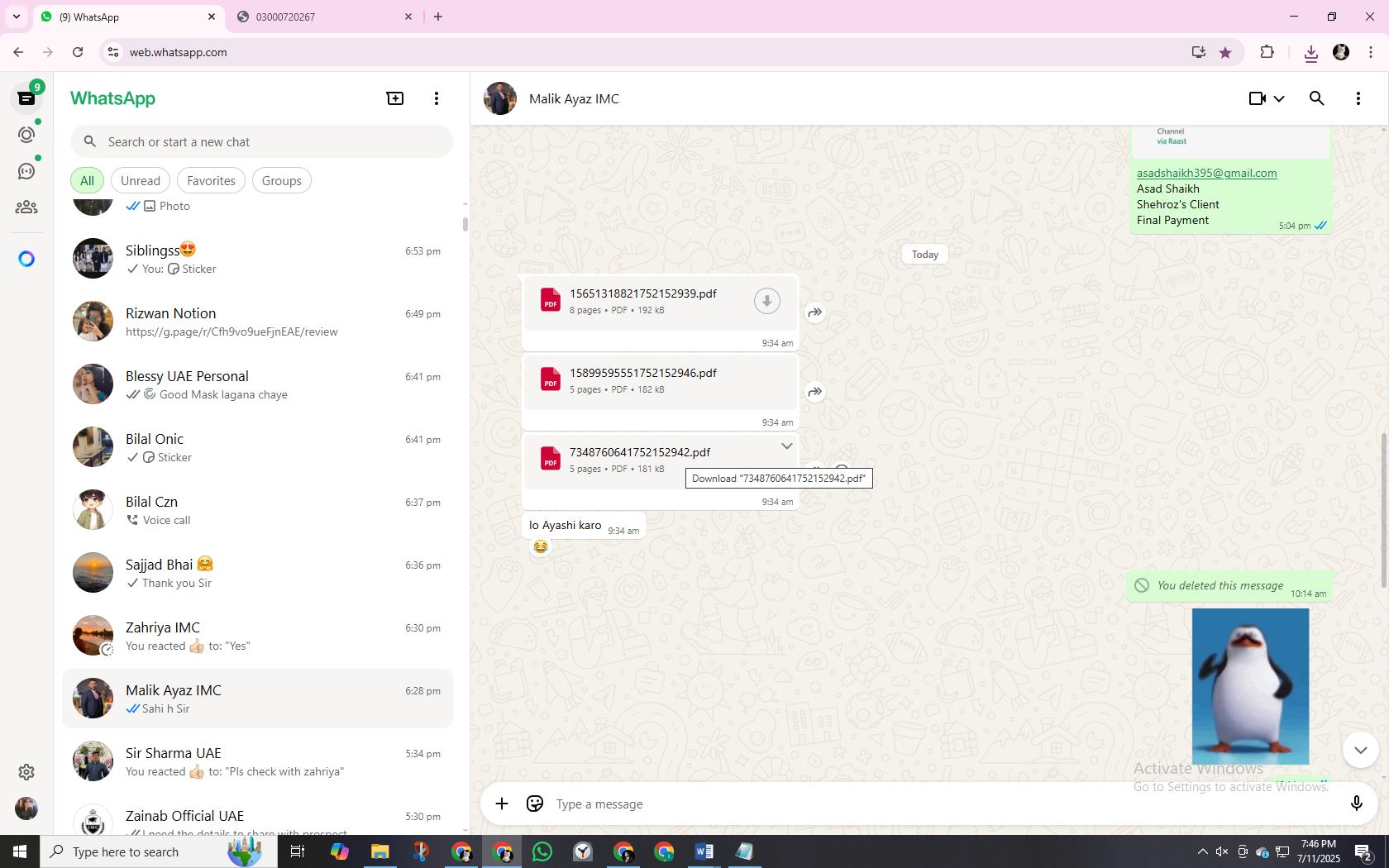Viewport: 1389px width, 868px height.
Task: Open the Windows Start button
Action: [x=20, y=851]
